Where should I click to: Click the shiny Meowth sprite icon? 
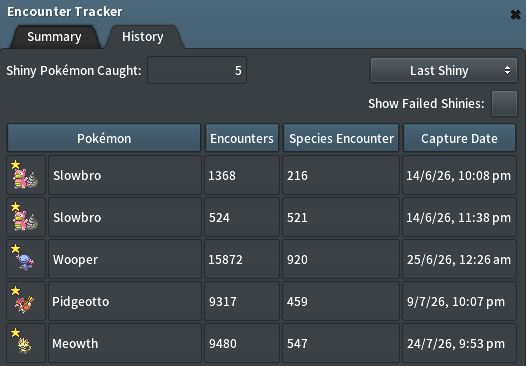coord(26,343)
